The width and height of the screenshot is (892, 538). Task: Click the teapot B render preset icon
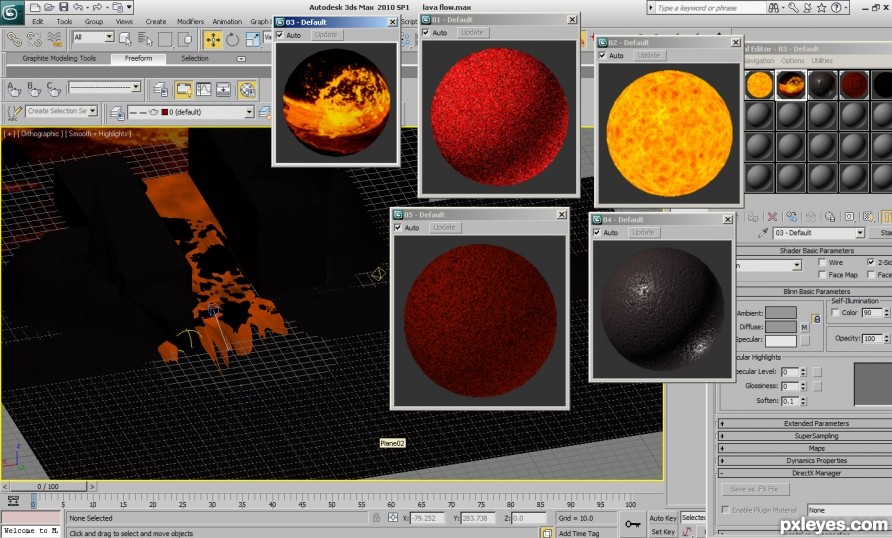[x=34, y=90]
